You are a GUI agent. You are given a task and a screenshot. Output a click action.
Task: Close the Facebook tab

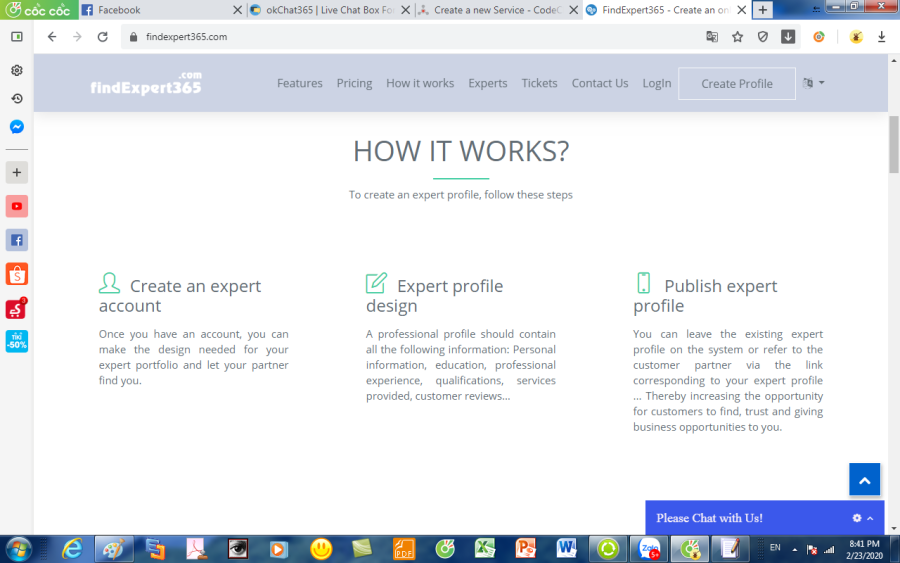(x=237, y=10)
